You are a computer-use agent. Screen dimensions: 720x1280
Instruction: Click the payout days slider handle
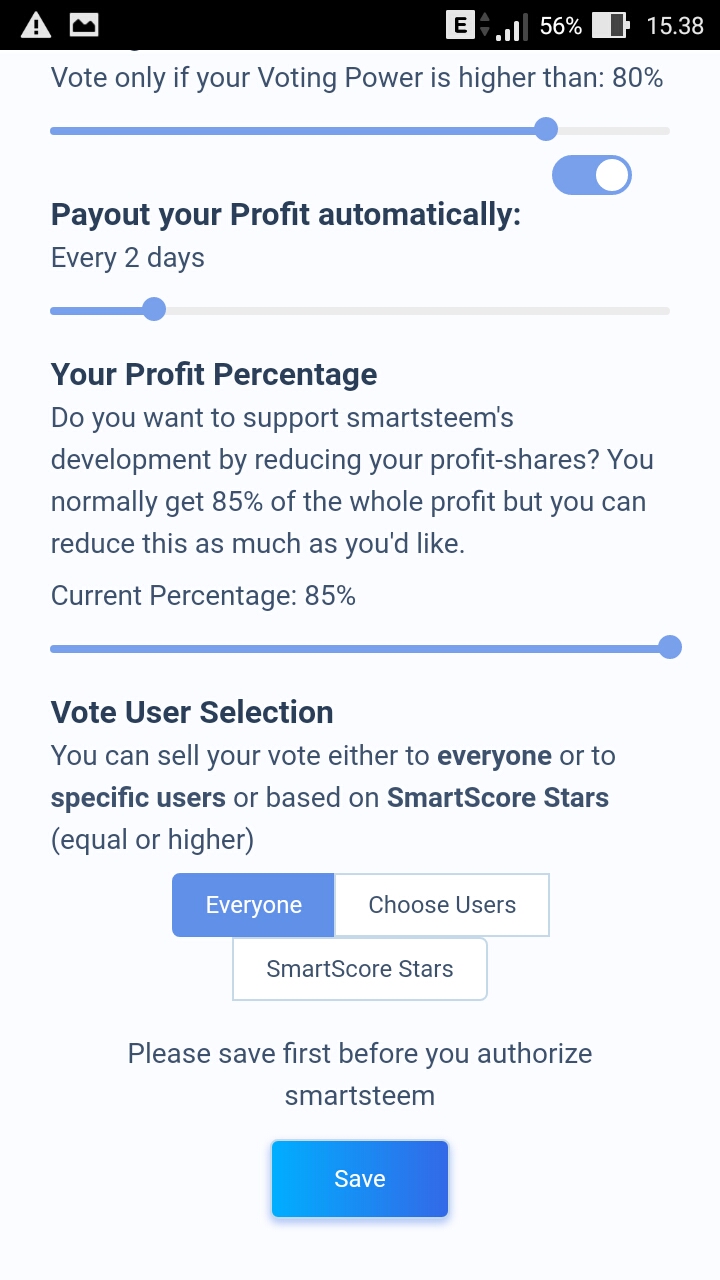pos(154,309)
